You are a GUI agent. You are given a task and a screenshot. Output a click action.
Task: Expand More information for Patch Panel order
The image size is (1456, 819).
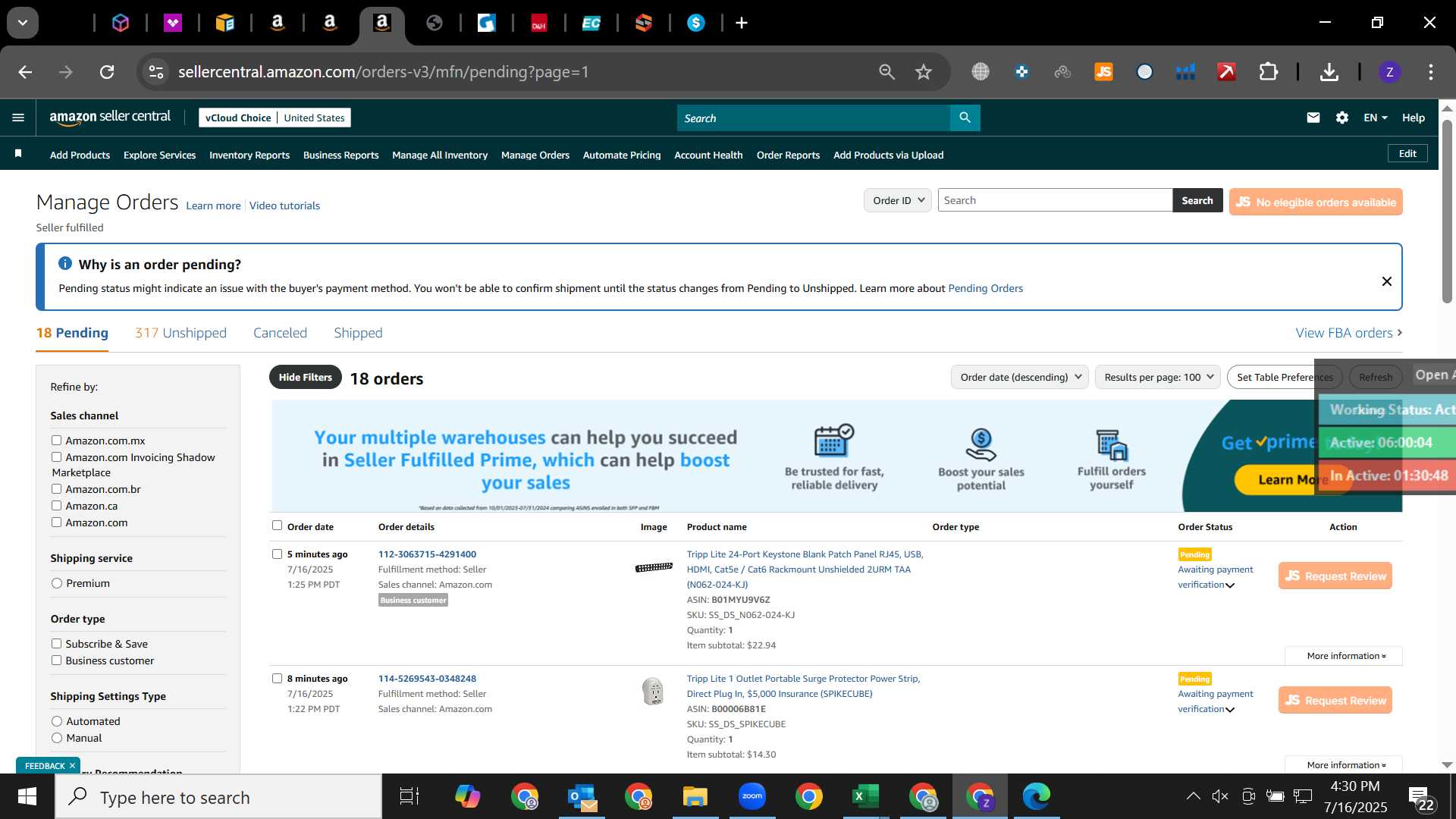(x=1345, y=656)
